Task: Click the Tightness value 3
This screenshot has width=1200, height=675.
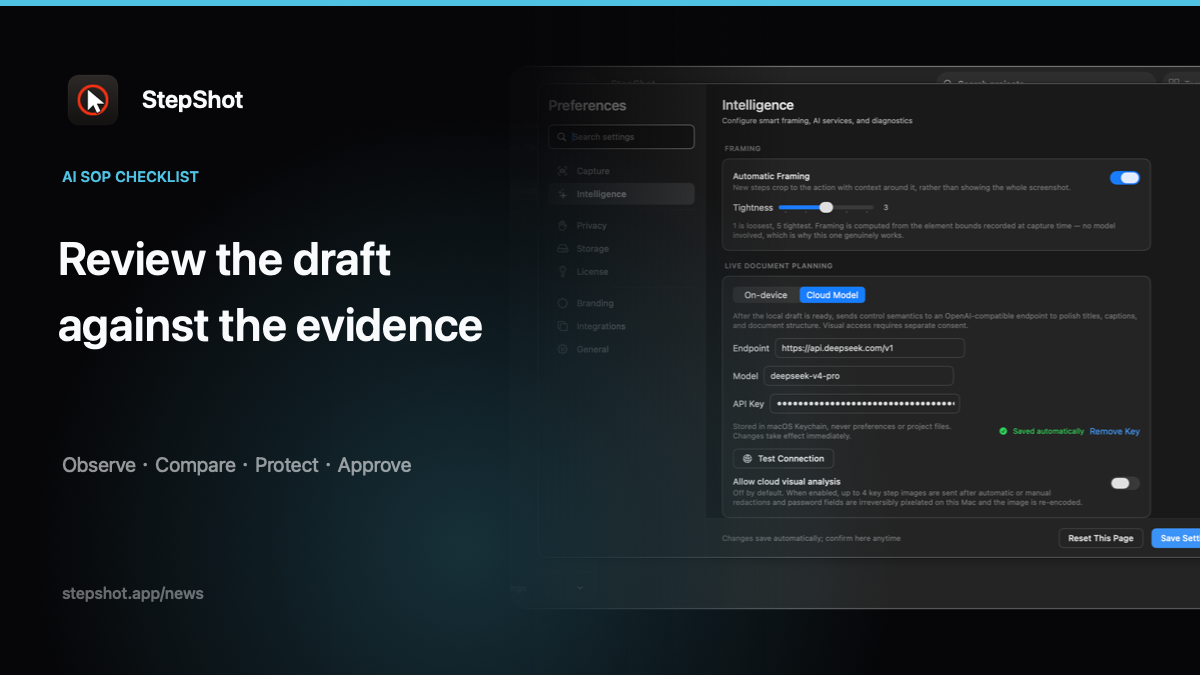Action: pyautogui.click(x=886, y=208)
